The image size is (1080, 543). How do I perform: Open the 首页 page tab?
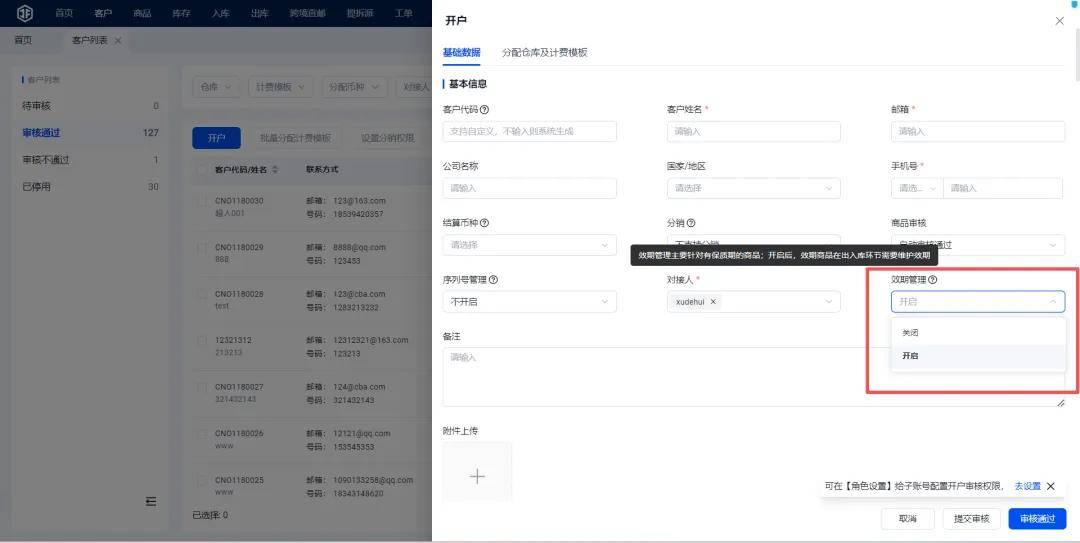pos(23,41)
